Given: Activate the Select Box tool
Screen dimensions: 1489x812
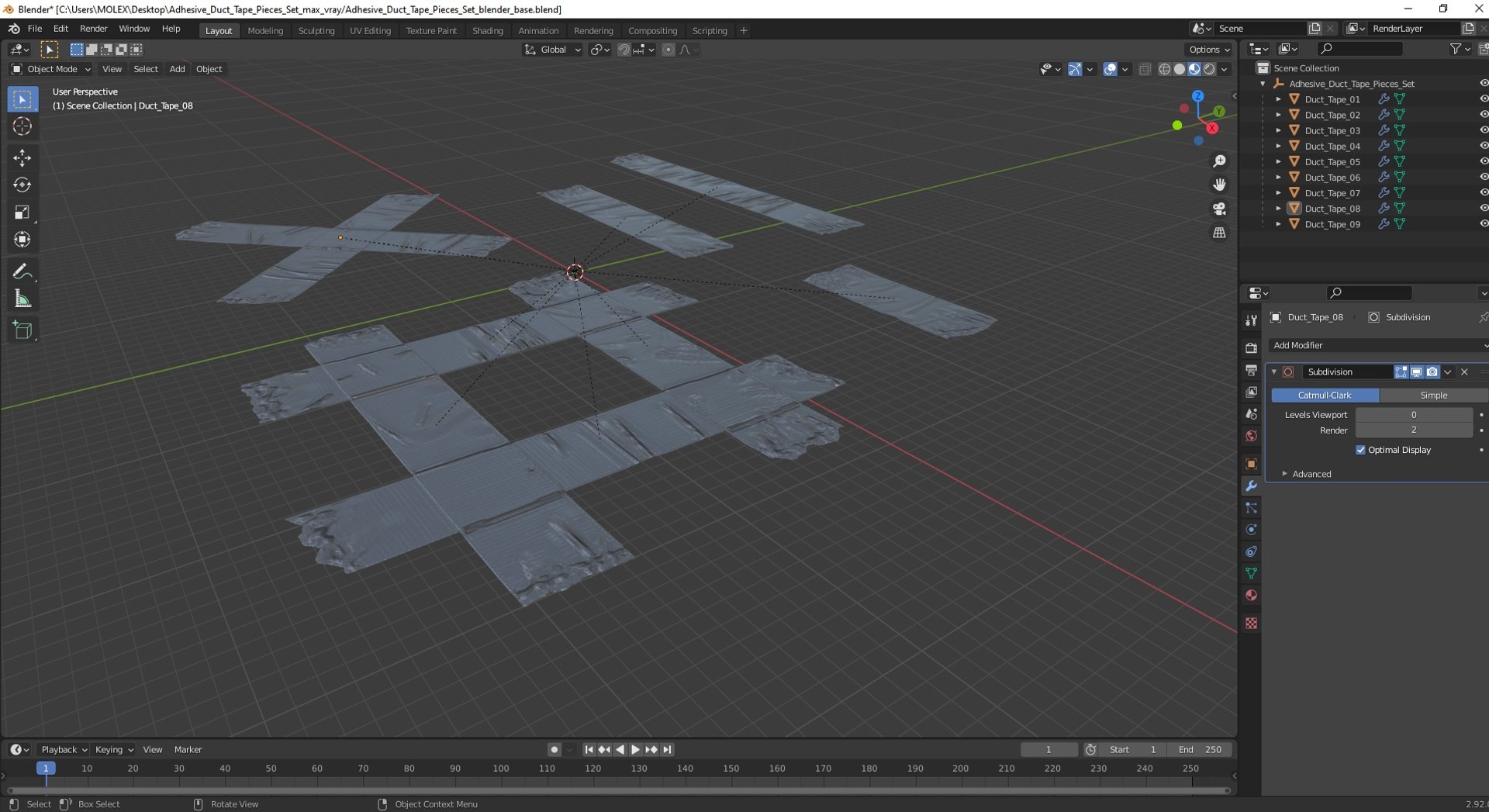Looking at the screenshot, I should pos(22,99).
